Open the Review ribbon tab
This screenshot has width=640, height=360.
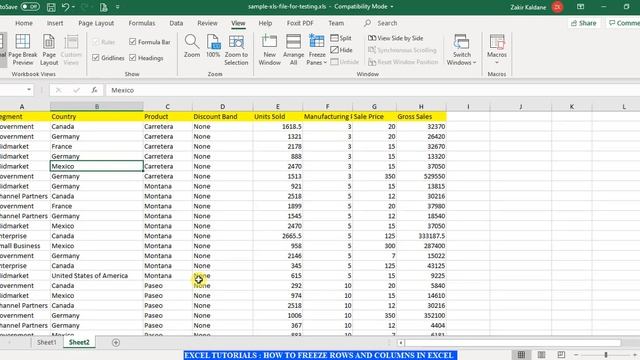(x=207, y=23)
